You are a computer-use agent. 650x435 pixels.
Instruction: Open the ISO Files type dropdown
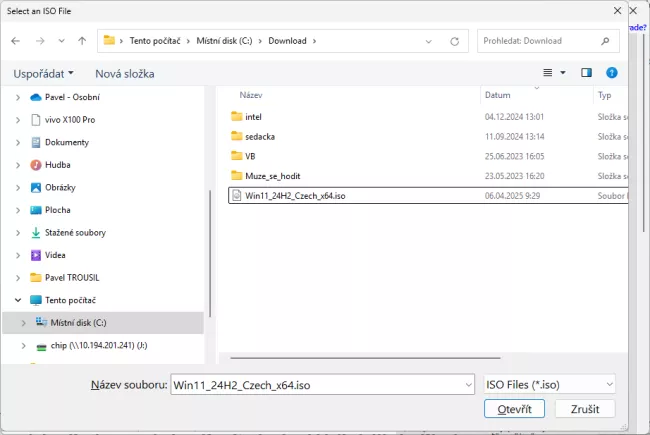[548, 383]
